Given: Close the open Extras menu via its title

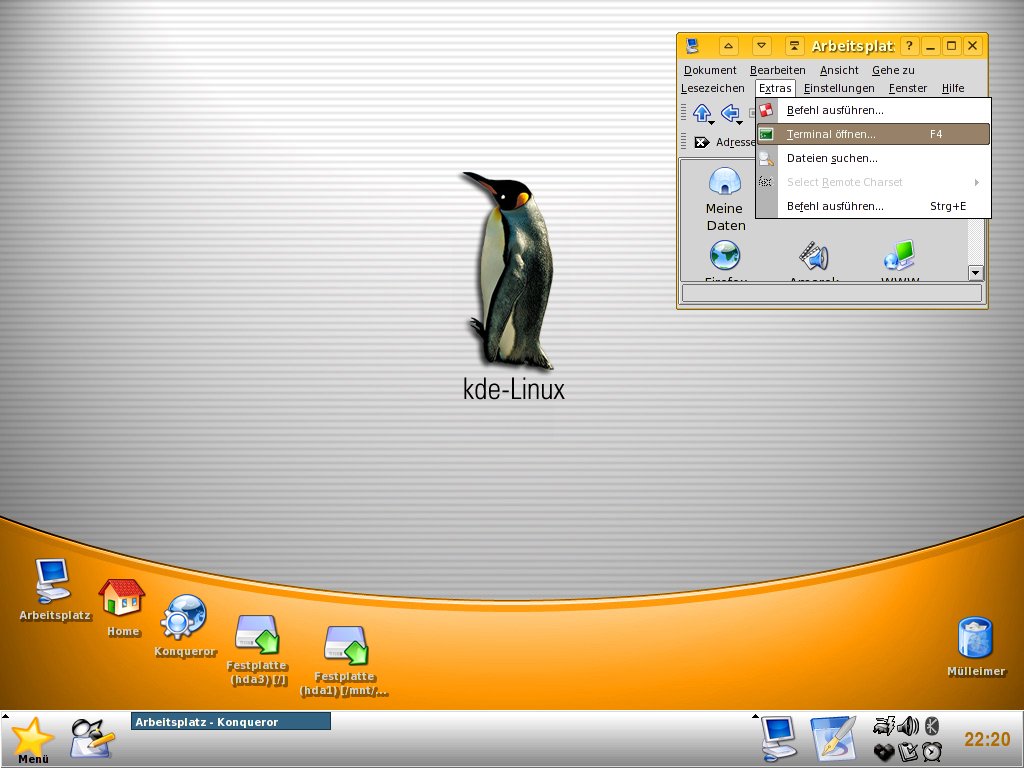Looking at the screenshot, I should point(775,88).
